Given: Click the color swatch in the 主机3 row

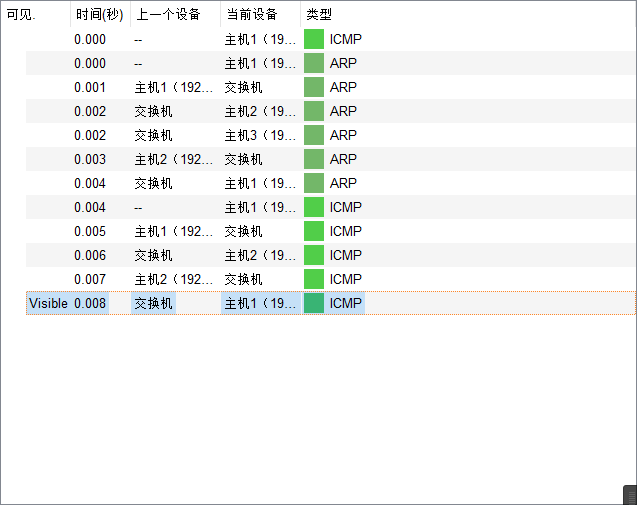Looking at the screenshot, I should click(x=314, y=135).
